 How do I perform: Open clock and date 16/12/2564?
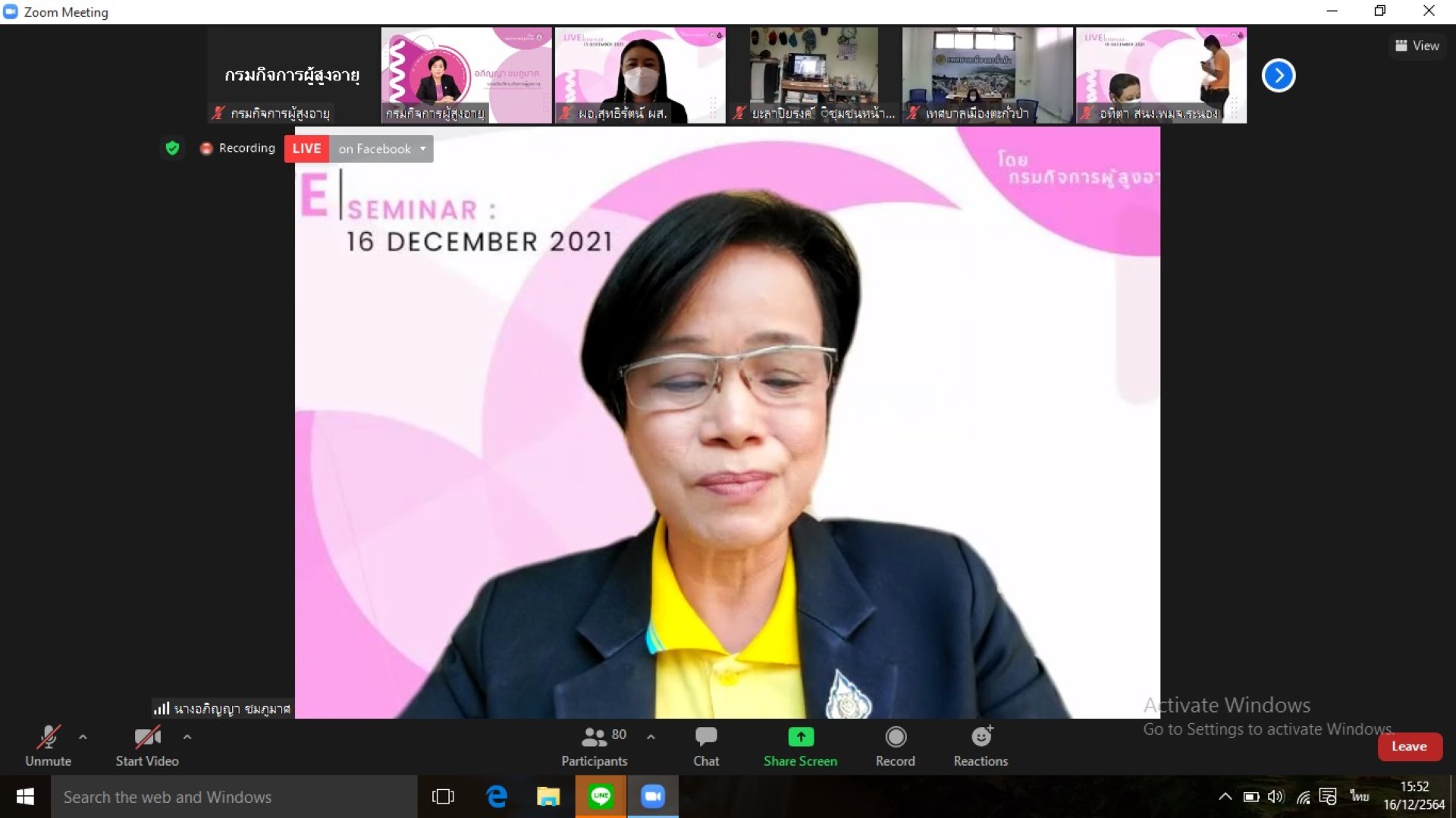click(1414, 796)
